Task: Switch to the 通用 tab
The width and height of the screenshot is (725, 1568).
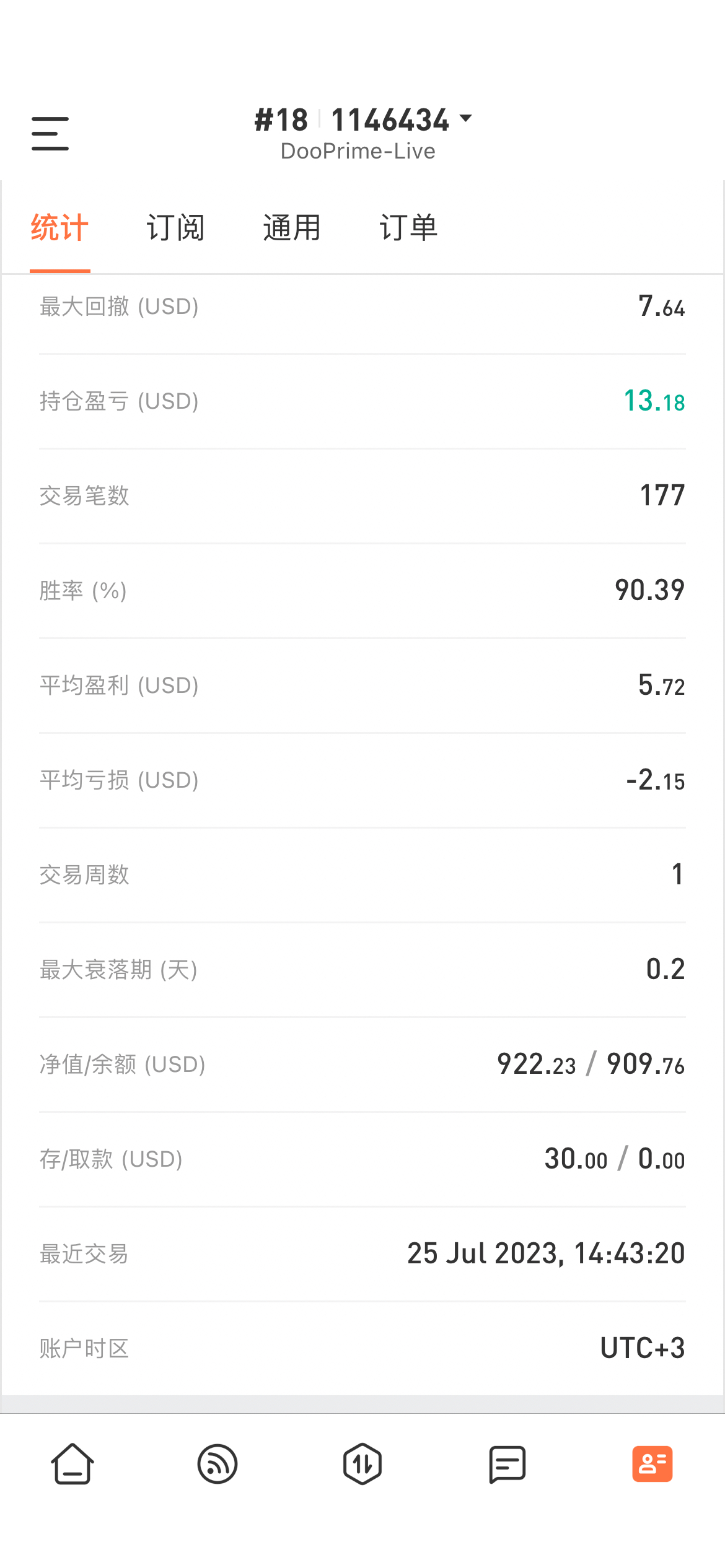Action: click(x=292, y=228)
